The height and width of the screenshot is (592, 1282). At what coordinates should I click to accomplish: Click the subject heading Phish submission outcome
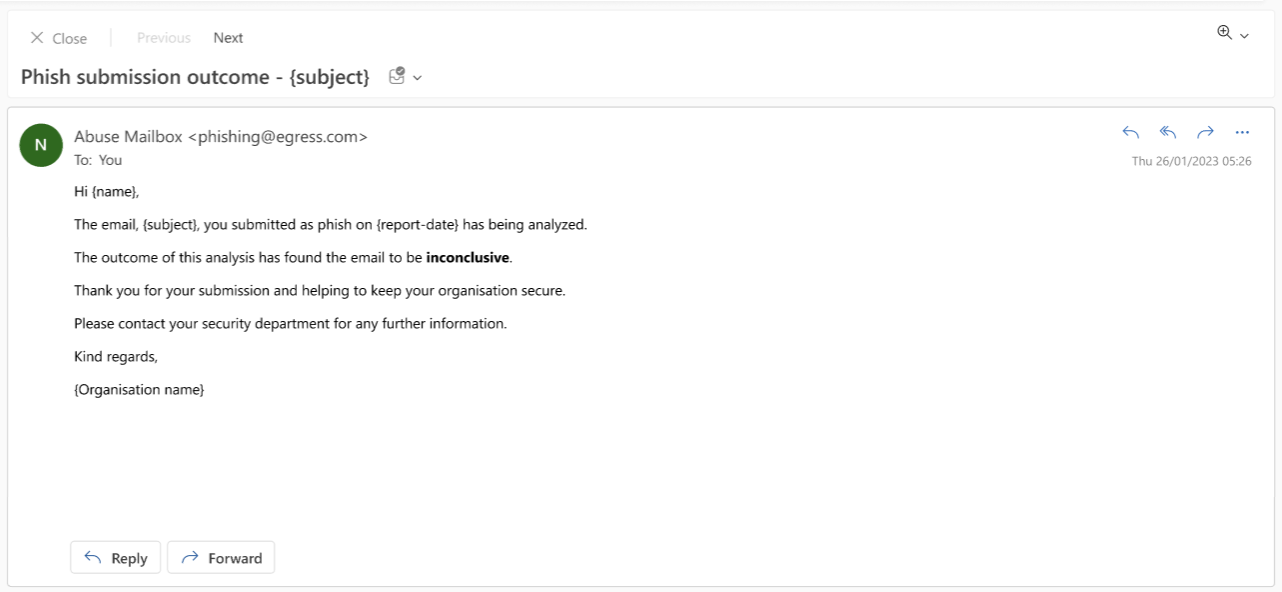pos(196,76)
